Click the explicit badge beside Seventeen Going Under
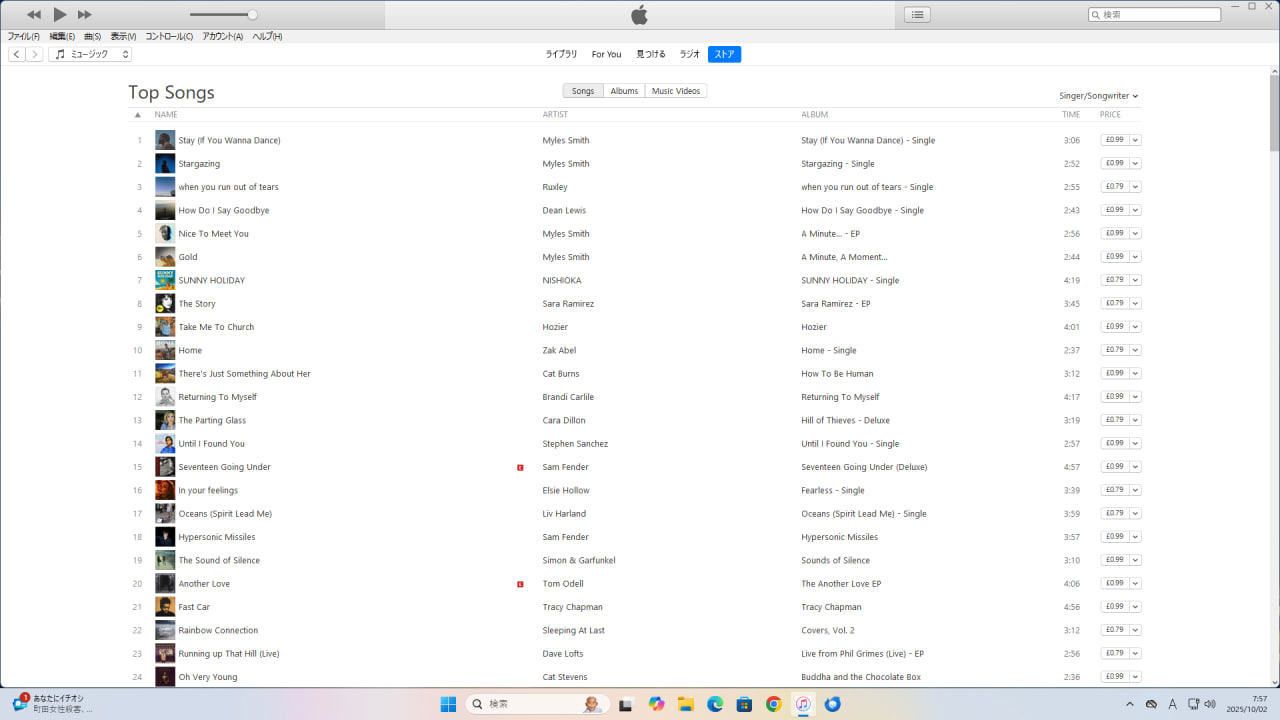Screen dimensions: 1280x720 [520, 467]
